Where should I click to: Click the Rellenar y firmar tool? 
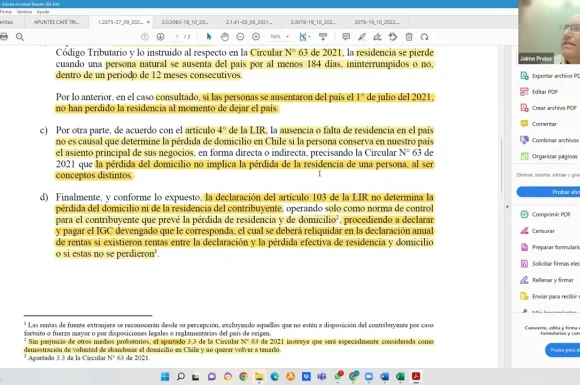point(547,280)
